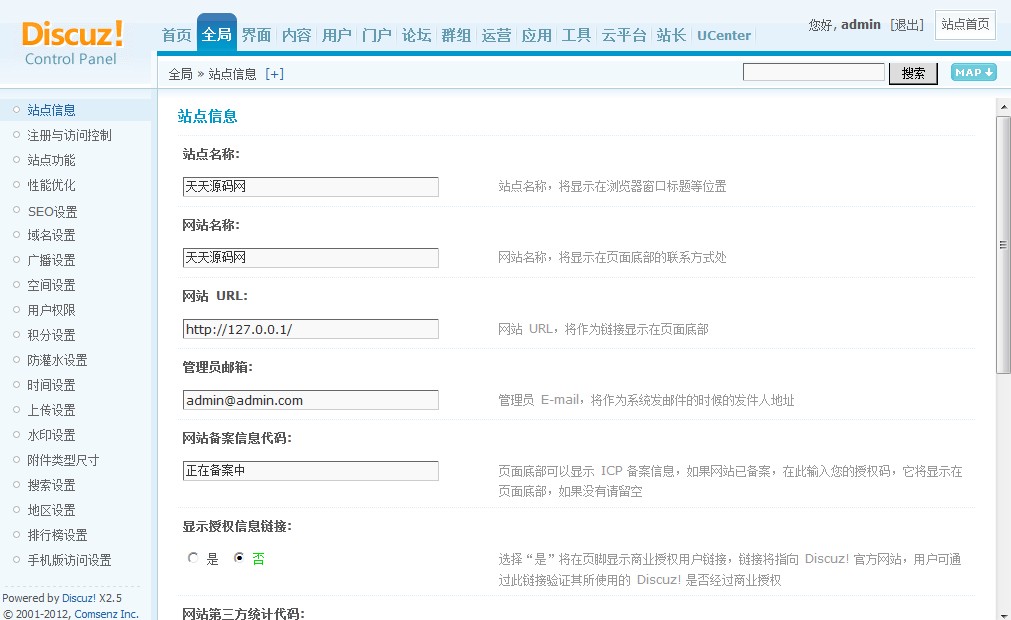Image resolution: width=1011 pixels, height=620 pixels.
Task: Select the '否' radio button
Action: (x=239, y=559)
